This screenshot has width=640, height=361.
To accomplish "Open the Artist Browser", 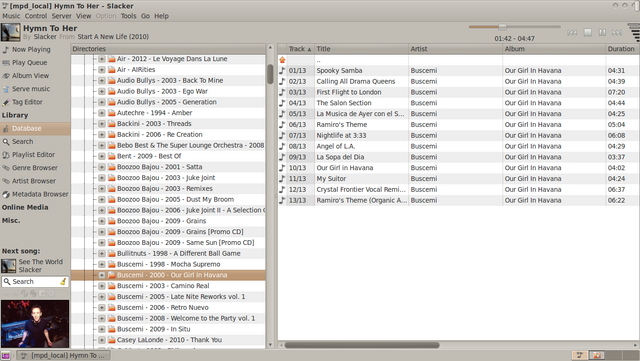I will point(34,181).
